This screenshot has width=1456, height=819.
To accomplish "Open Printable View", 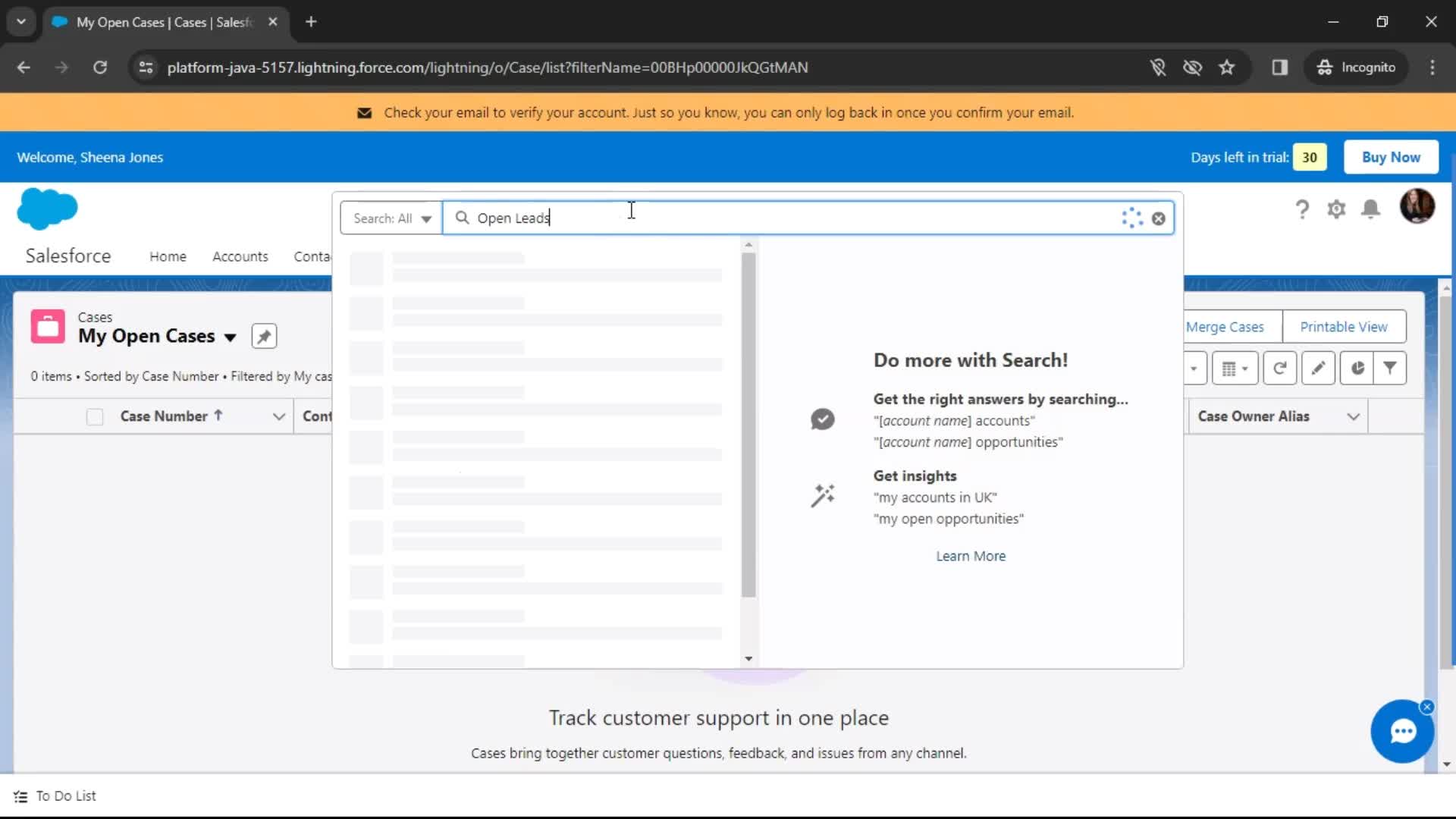I will (1344, 327).
